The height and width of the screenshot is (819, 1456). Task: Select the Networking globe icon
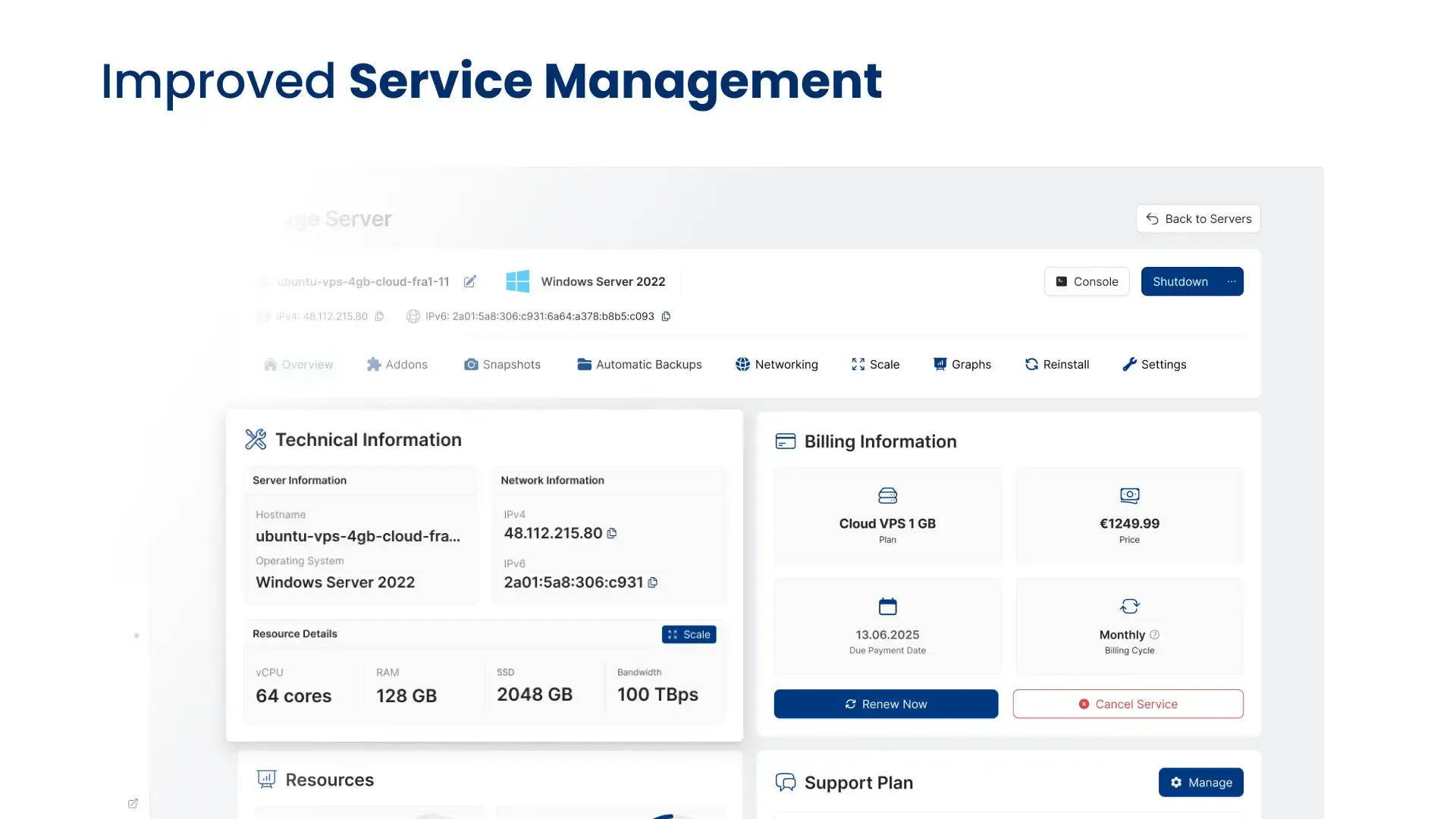click(x=742, y=364)
